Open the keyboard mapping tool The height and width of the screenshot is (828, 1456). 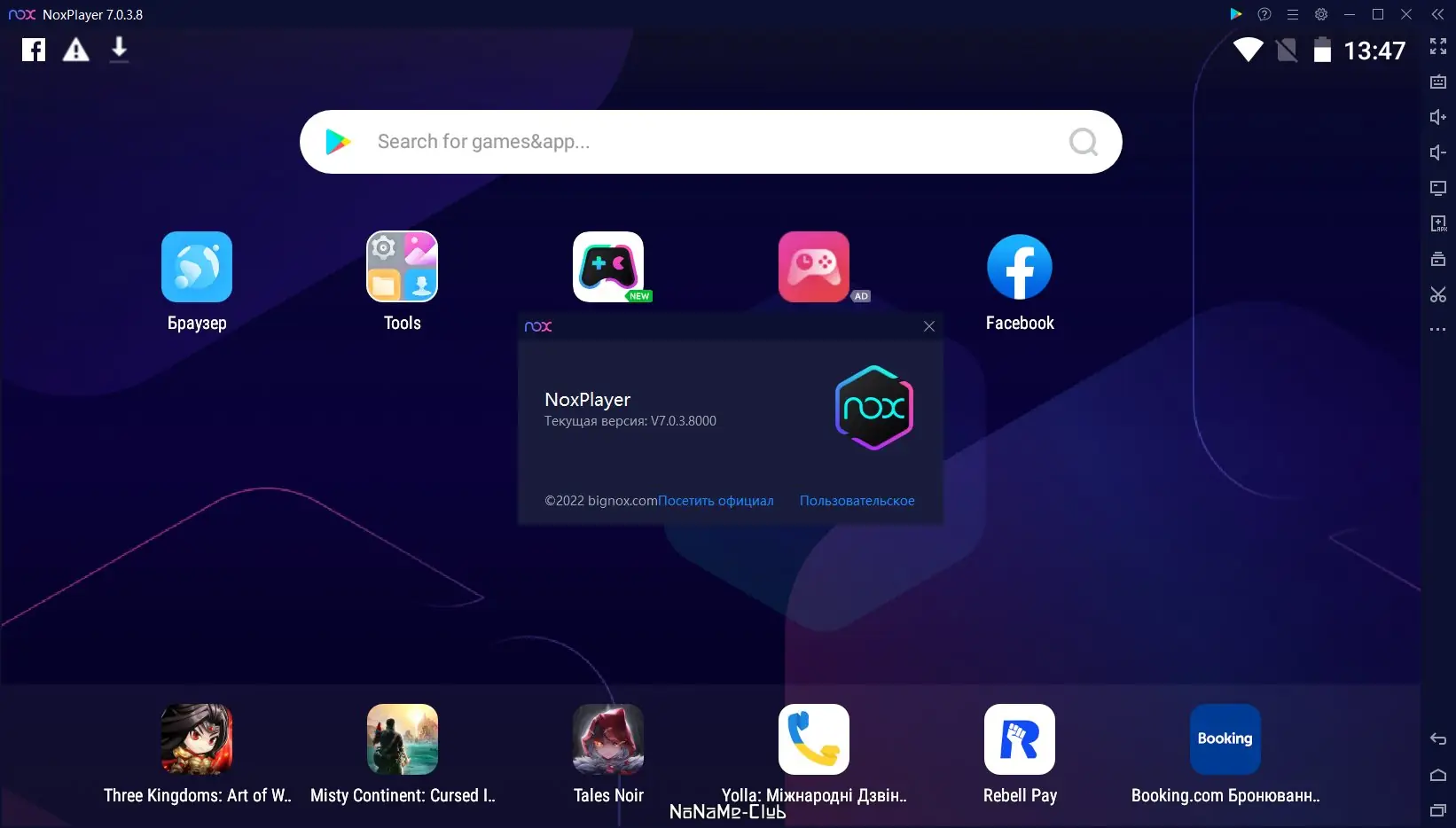pyautogui.click(x=1438, y=82)
